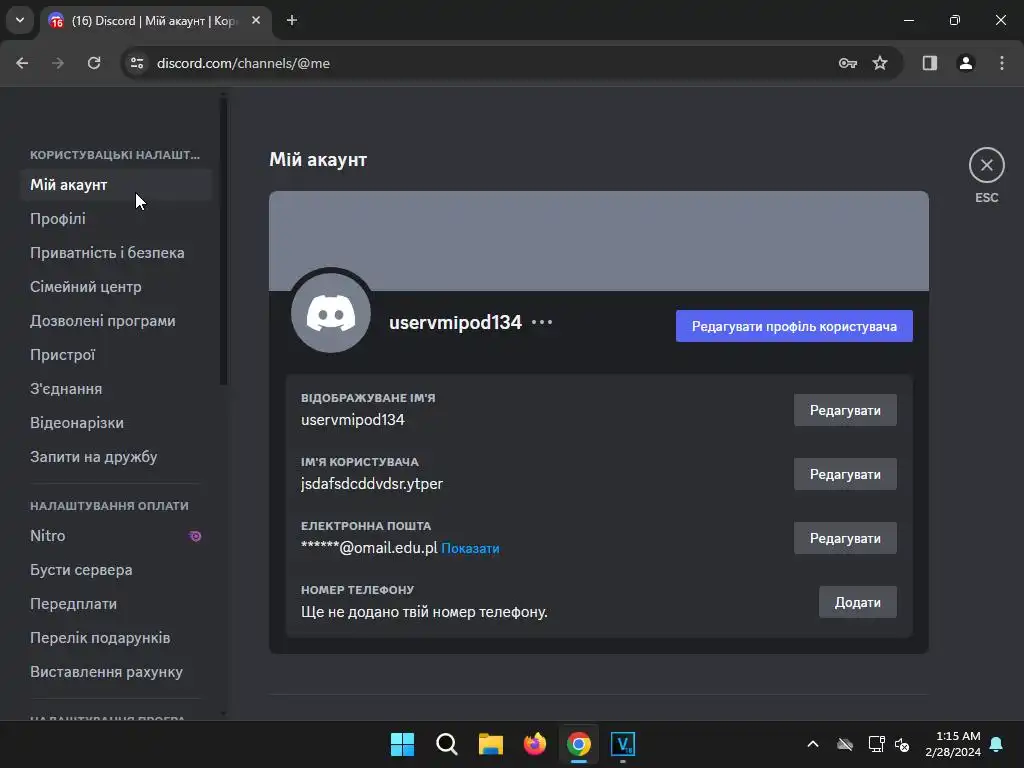
Task: Open the V app on the taskbar
Action: coord(623,744)
